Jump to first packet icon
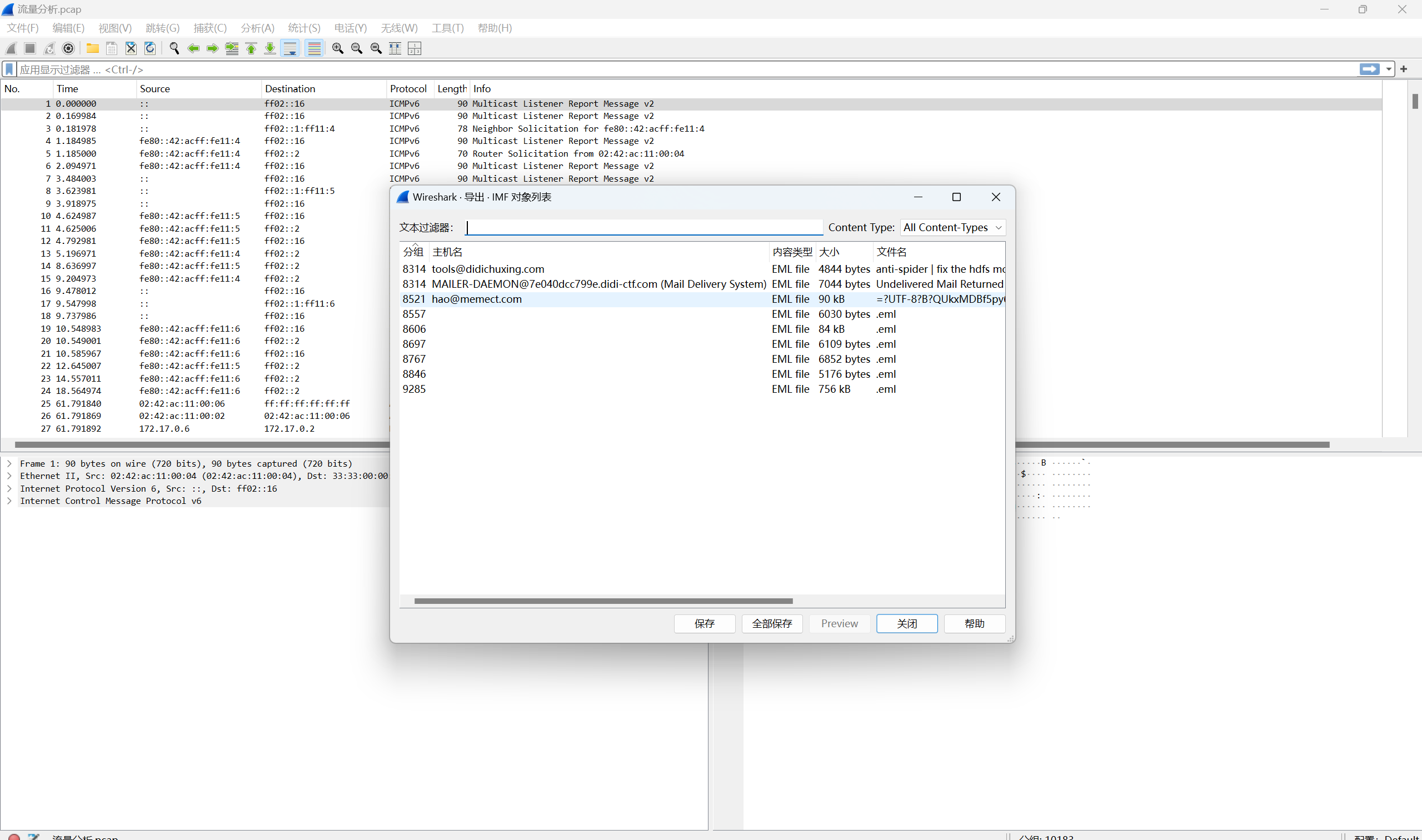This screenshot has height=840, width=1422. click(x=251, y=48)
